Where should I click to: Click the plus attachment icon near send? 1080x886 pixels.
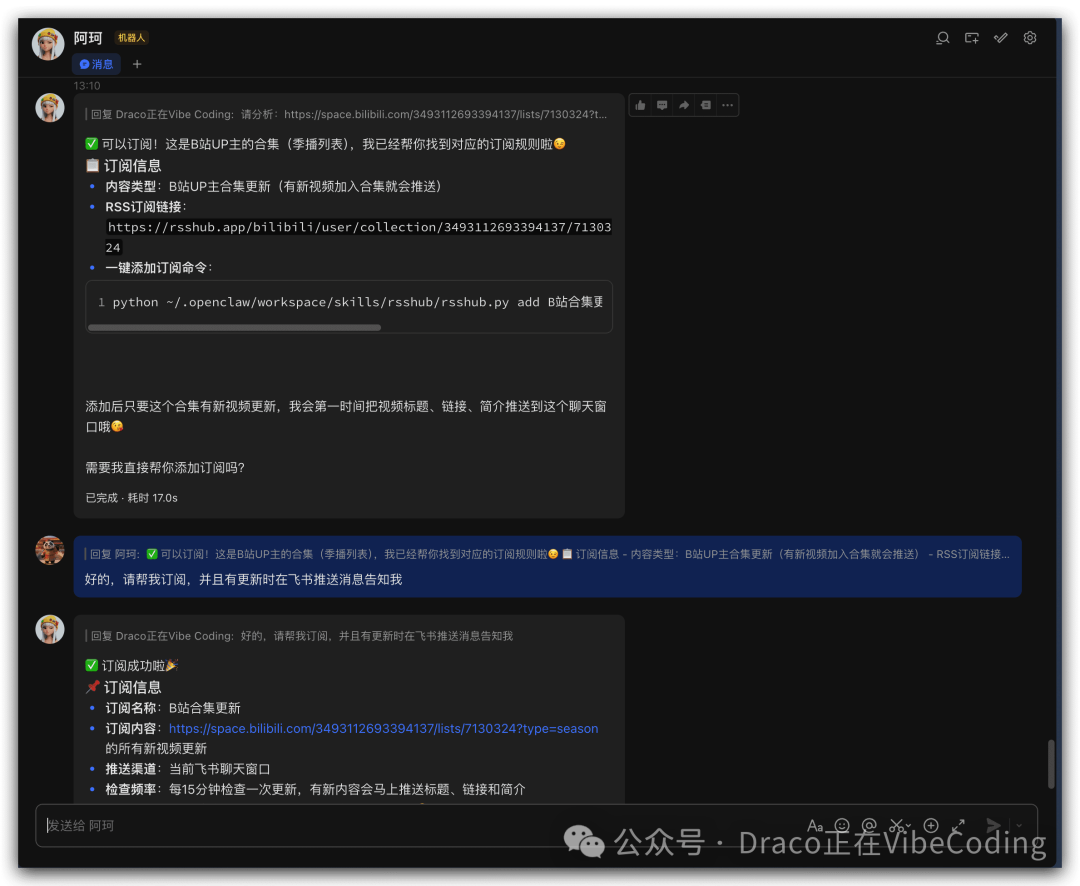[x=930, y=825]
